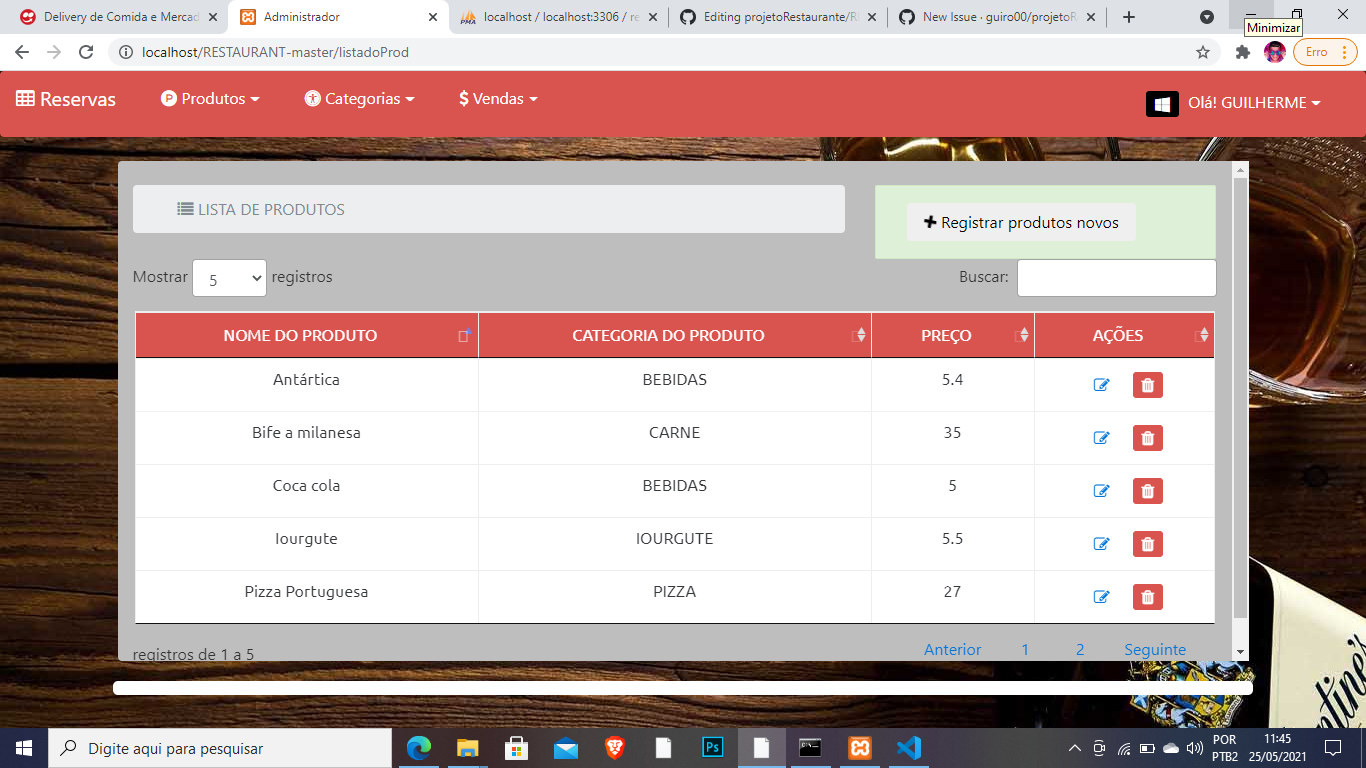Open Visual Studio Code from the taskbar

[x=908, y=748]
